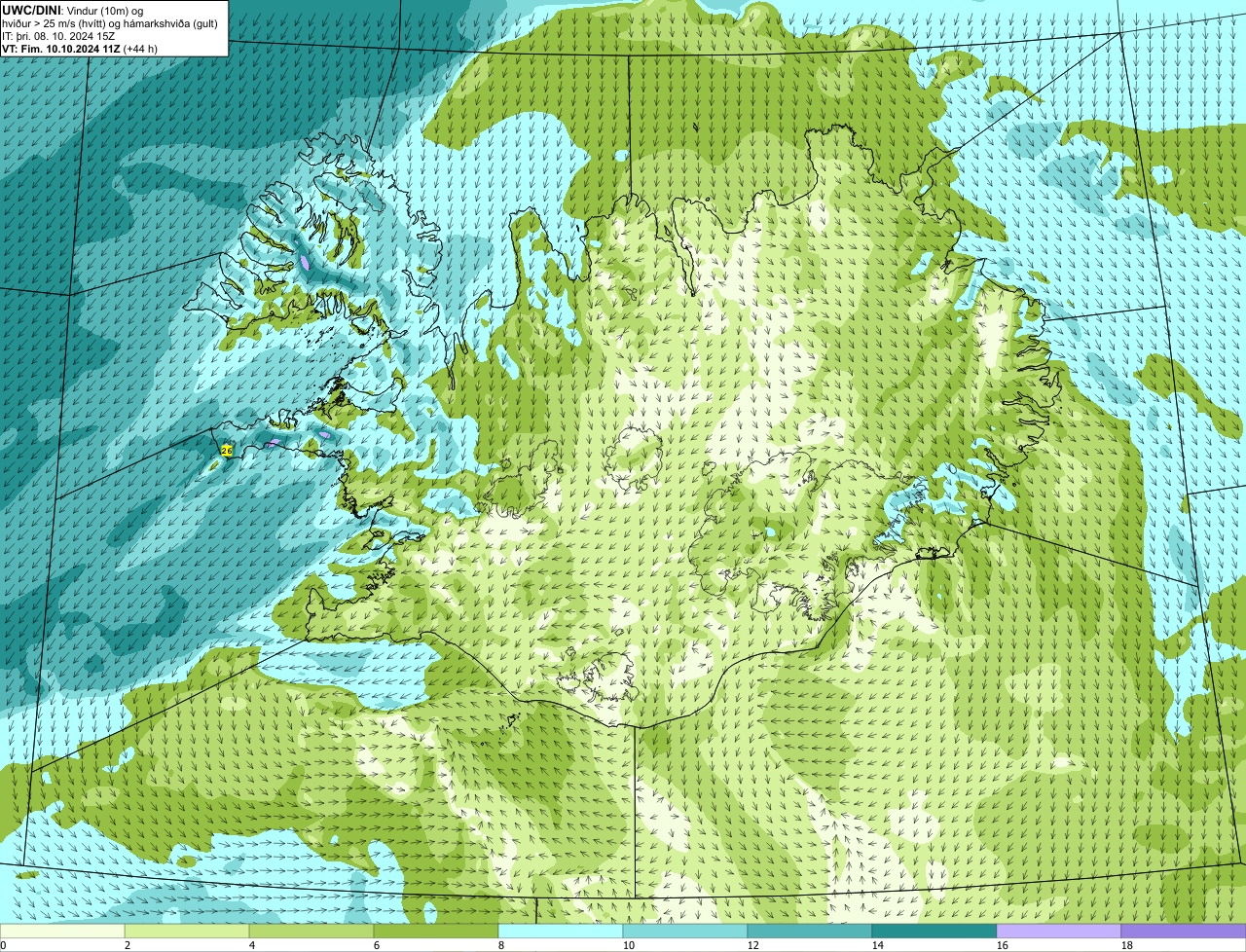The image size is (1246, 952).
Task: Select the 6–8 m/s legend color
Action: [436, 931]
